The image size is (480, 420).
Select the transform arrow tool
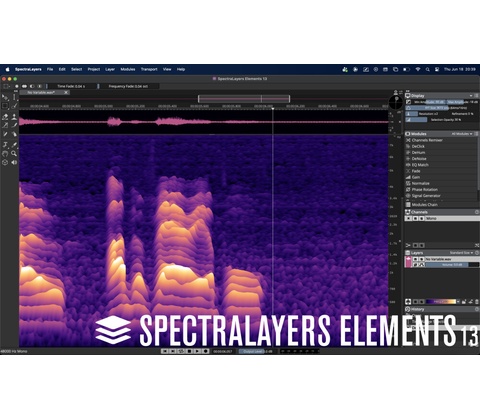click(5, 97)
